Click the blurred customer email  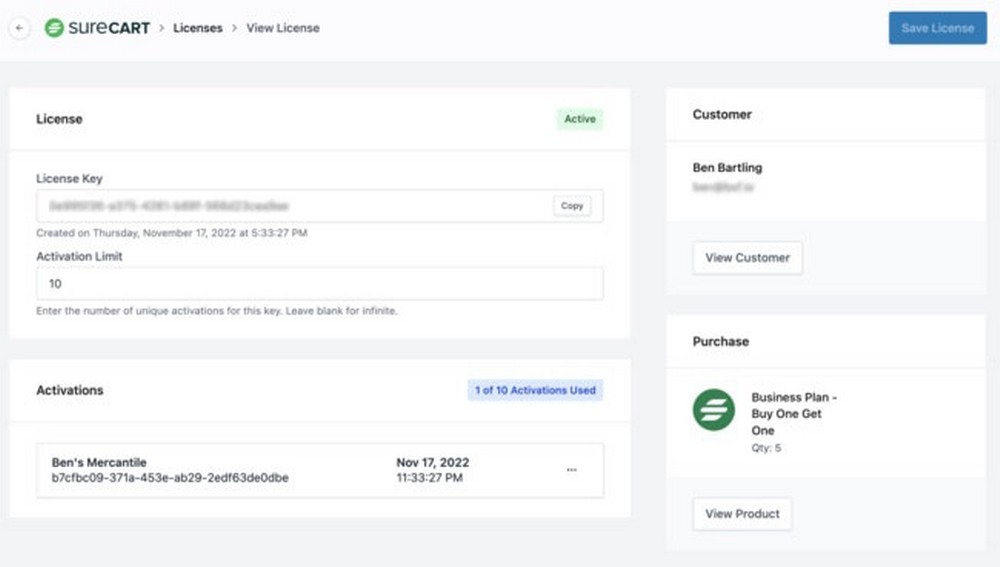click(x=723, y=187)
